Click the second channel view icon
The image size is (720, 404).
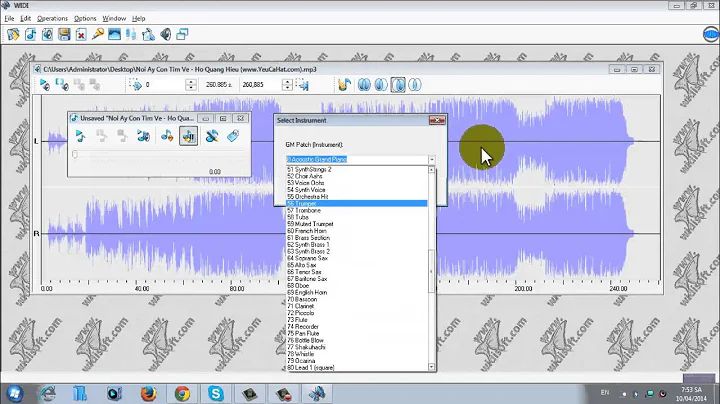click(381, 84)
